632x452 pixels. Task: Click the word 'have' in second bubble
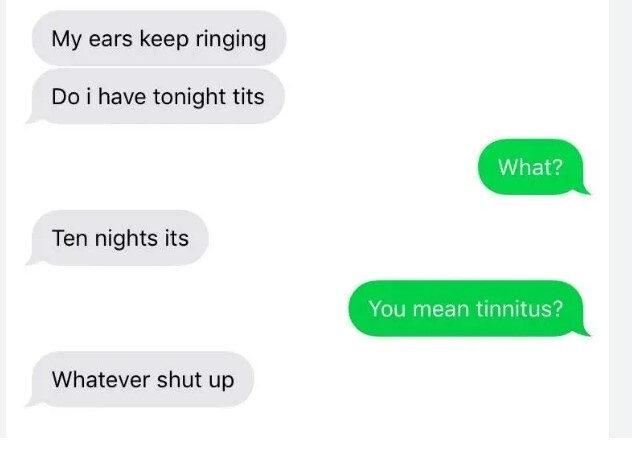coord(122,97)
